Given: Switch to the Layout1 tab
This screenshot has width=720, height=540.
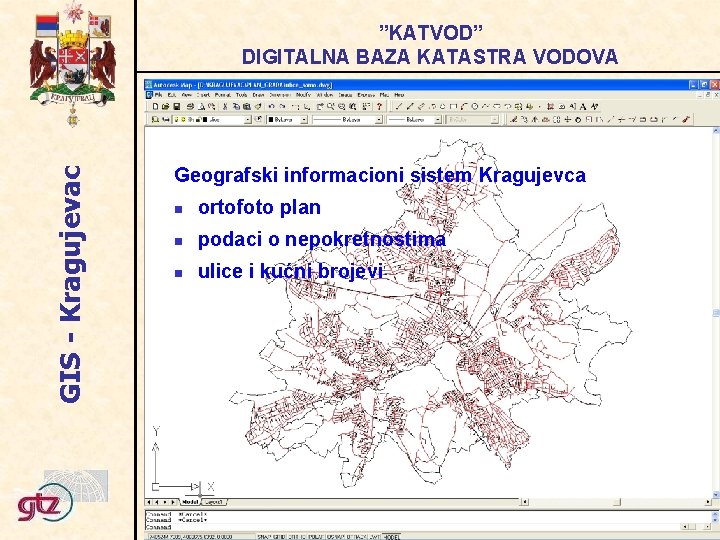Looking at the screenshot, I should (214, 502).
